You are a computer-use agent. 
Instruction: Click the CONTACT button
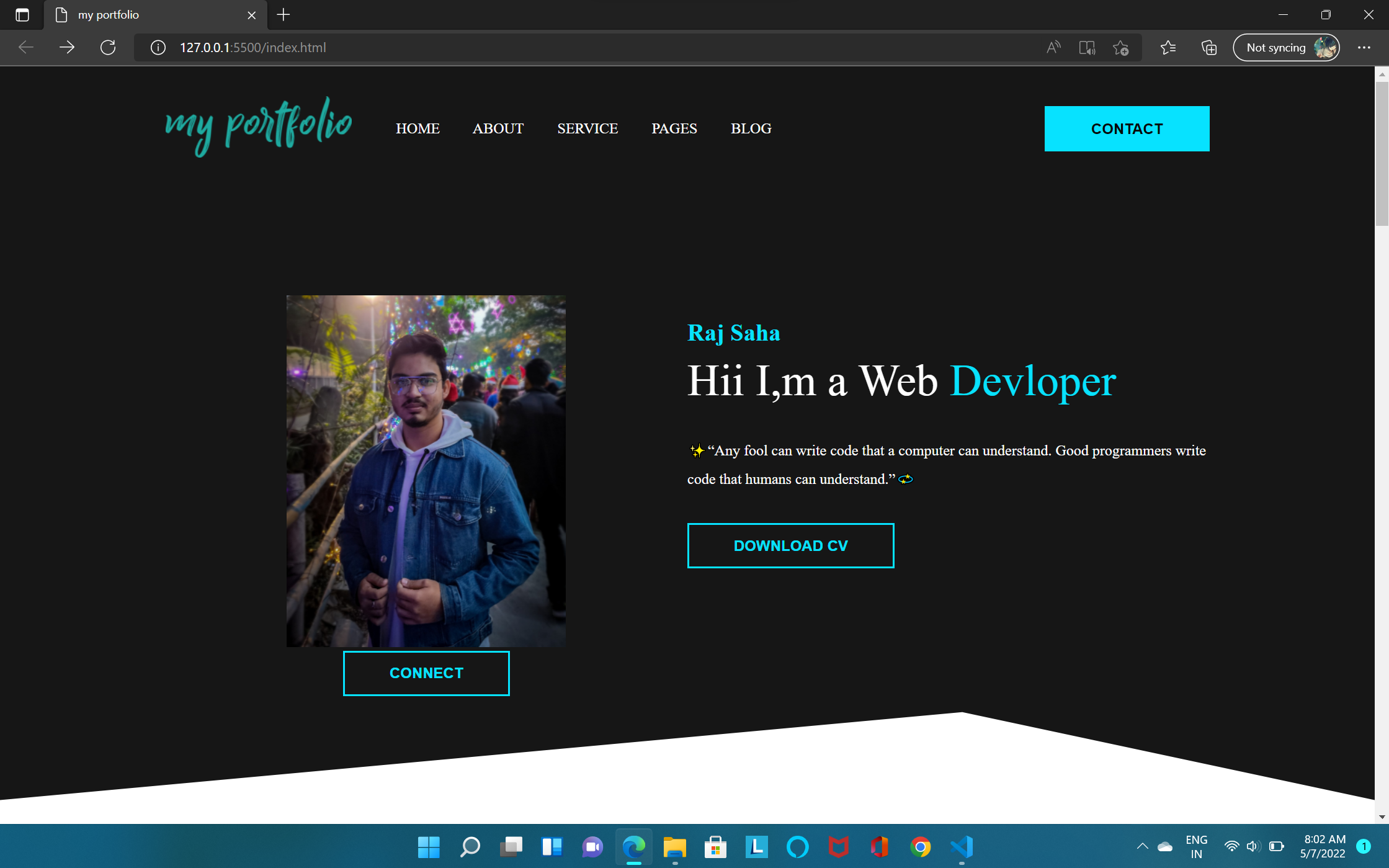click(x=1127, y=128)
